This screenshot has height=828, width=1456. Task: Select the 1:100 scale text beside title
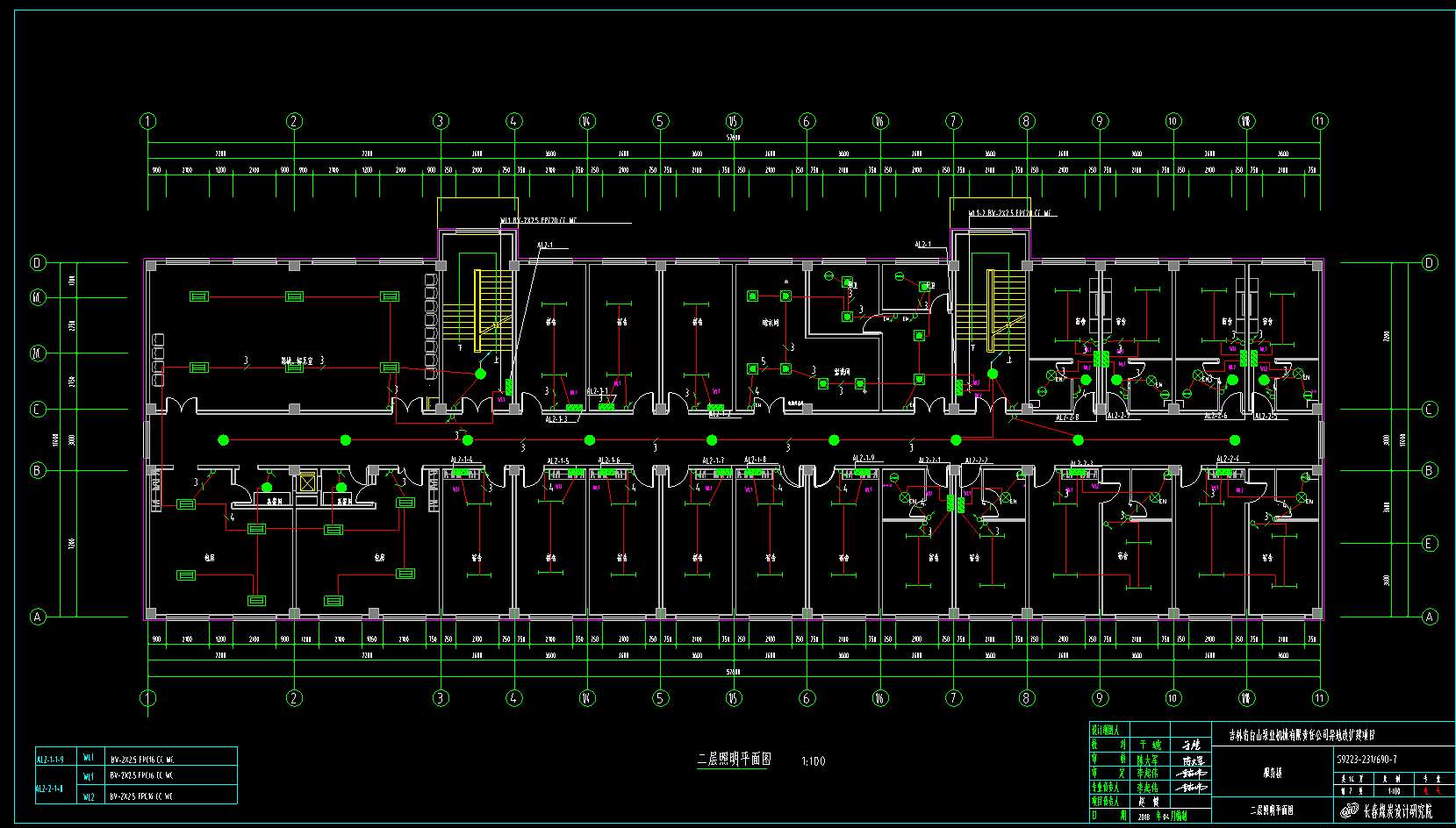pos(813,761)
